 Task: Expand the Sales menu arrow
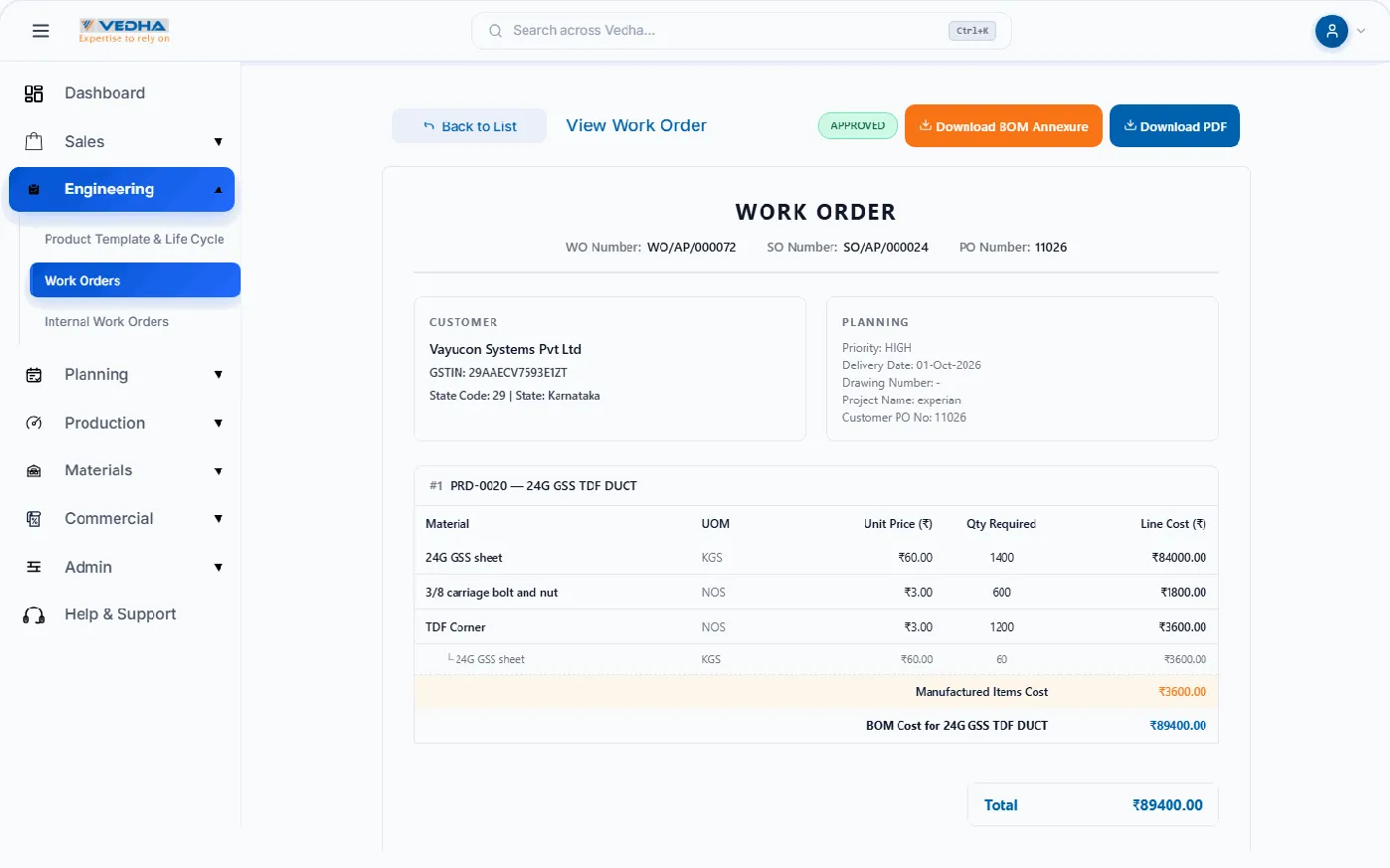click(218, 142)
